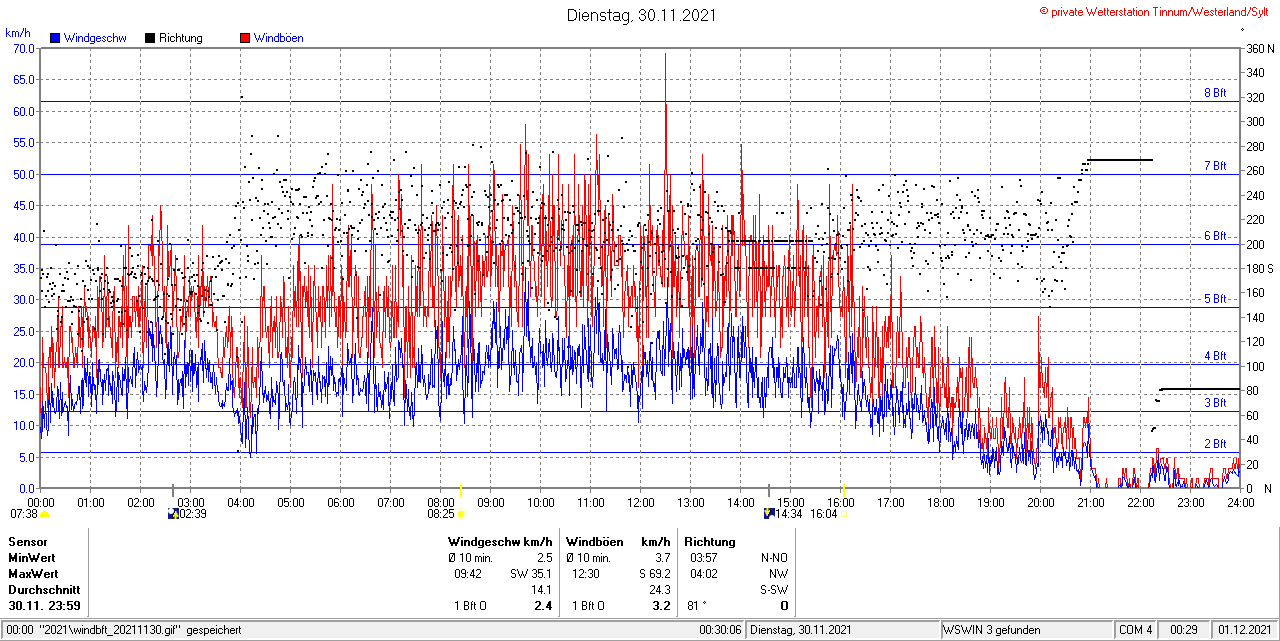Click the black Richtung legend swatch
1280x641 pixels.
click(x=150, y=38)
